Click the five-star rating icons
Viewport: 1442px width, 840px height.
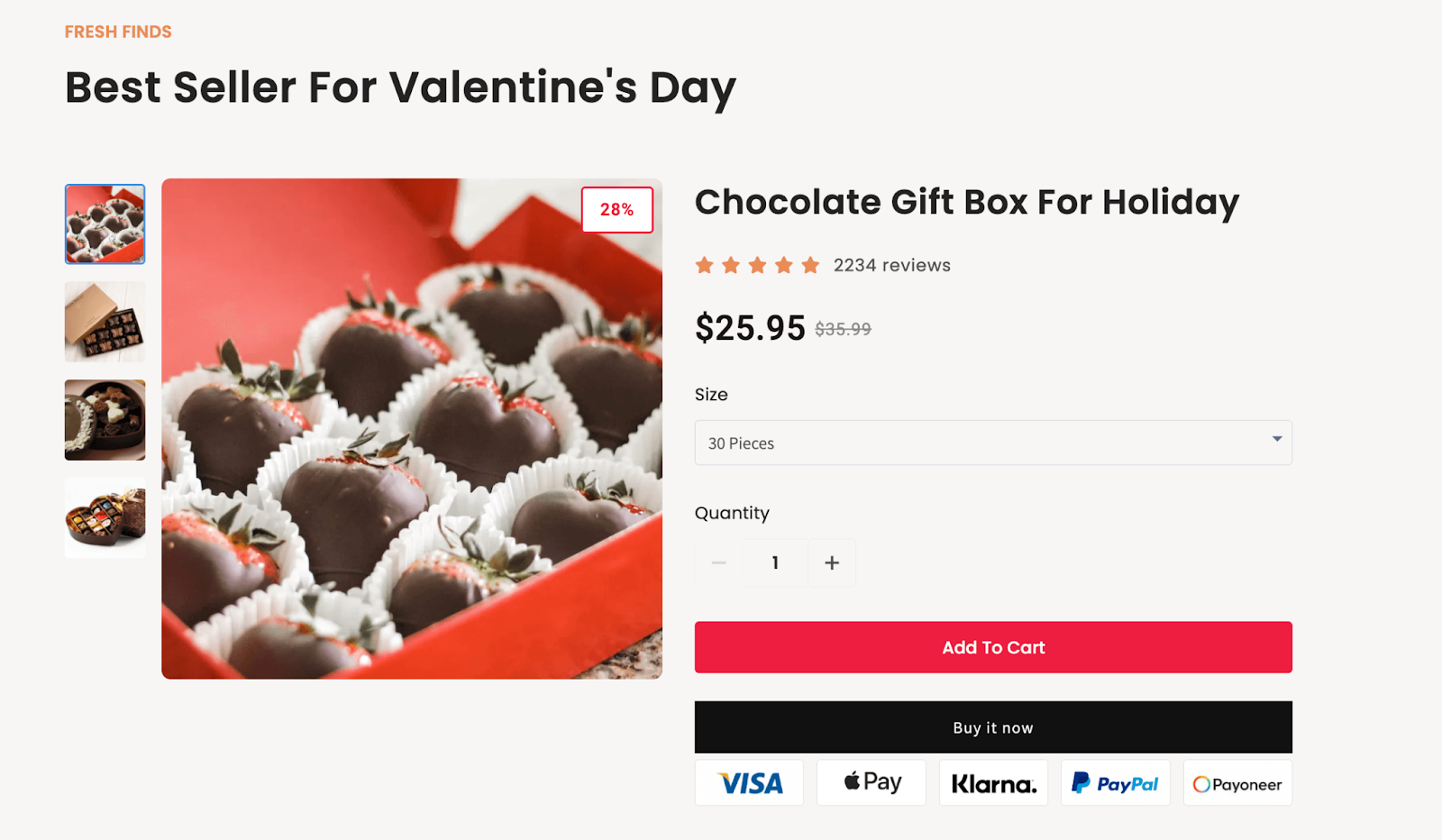[x=757, y=265]
